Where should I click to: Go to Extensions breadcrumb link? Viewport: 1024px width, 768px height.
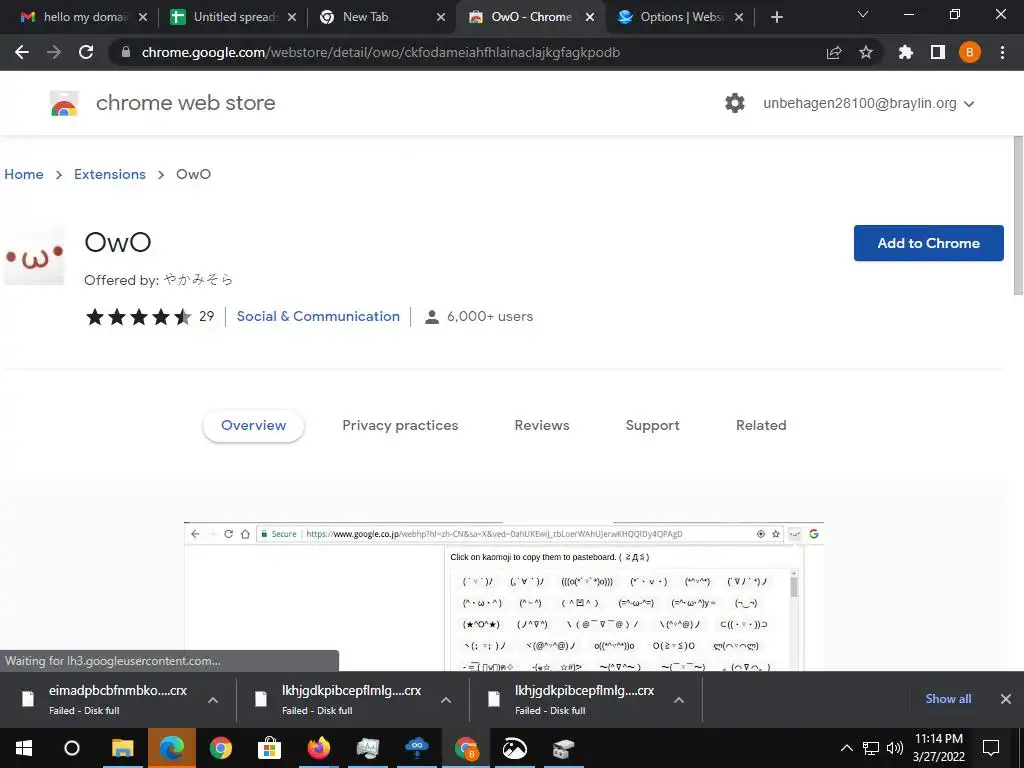[x=110, y=174]
